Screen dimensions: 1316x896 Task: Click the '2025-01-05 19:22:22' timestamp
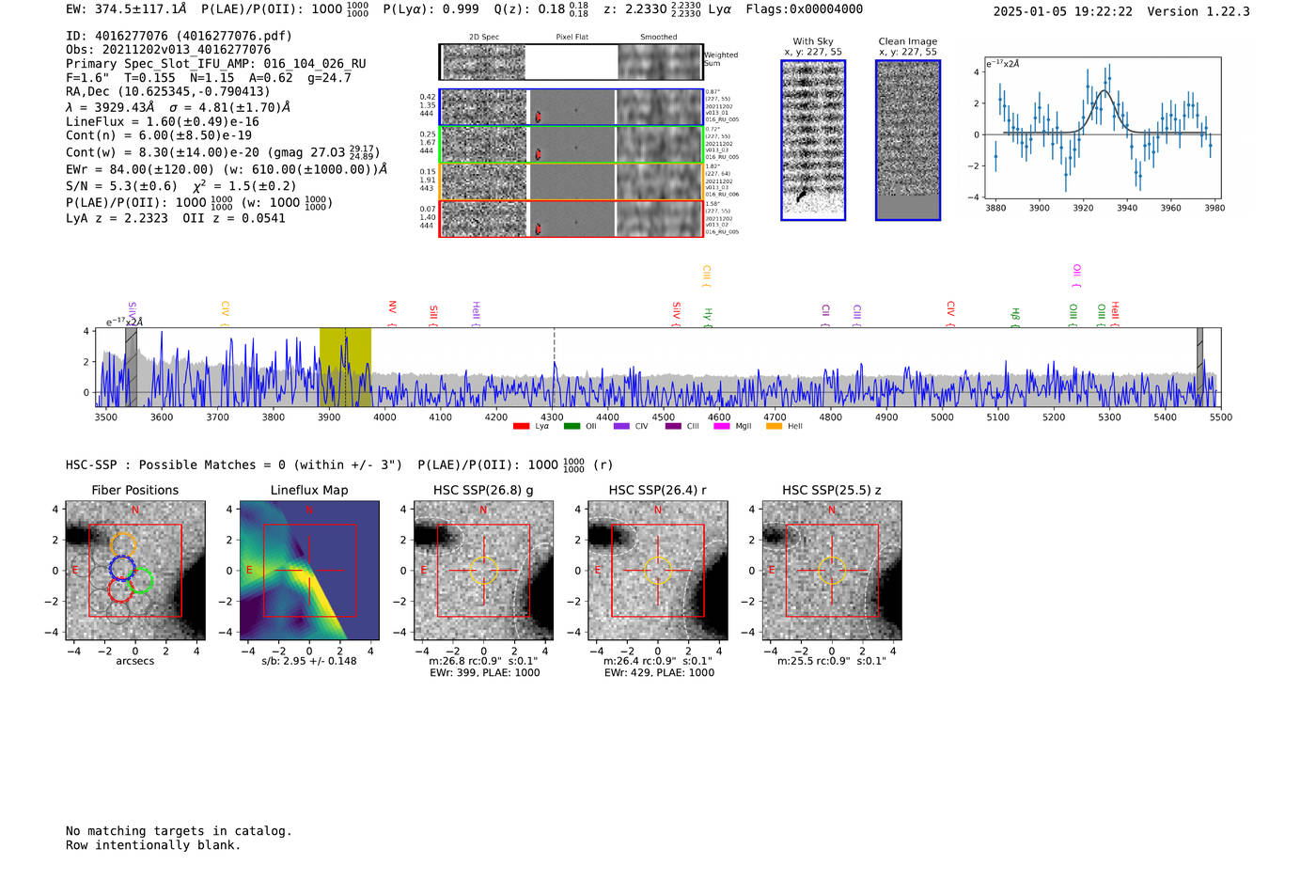click(x=1063, y=11)
